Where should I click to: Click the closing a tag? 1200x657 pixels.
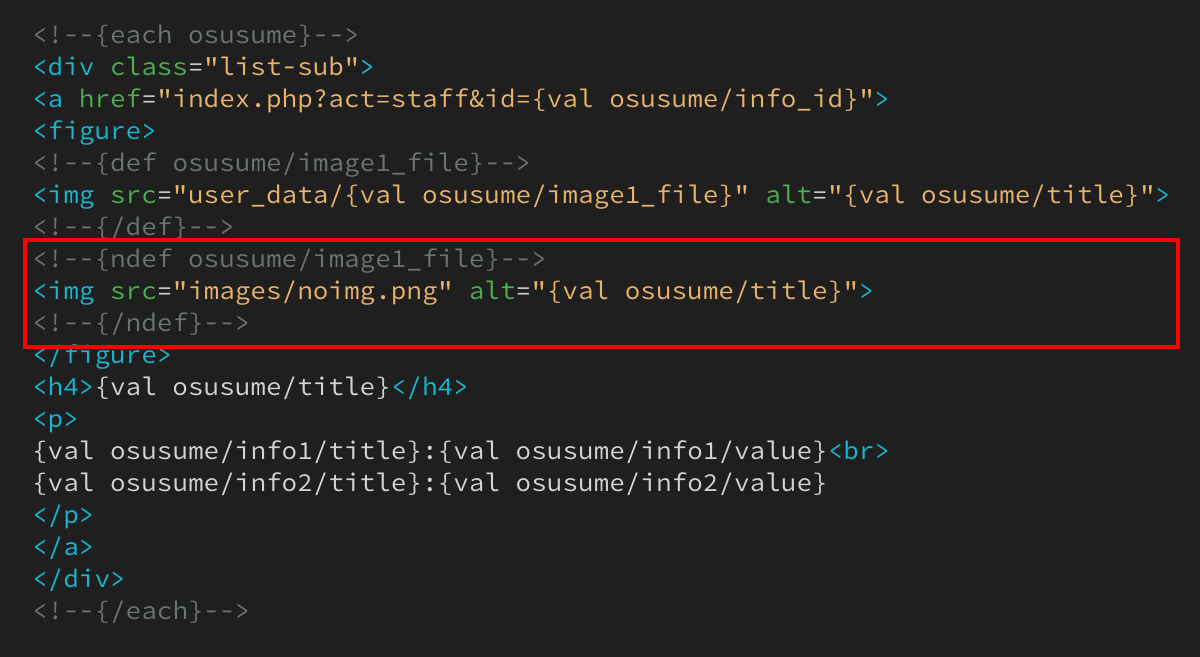[x=63, y=547]
